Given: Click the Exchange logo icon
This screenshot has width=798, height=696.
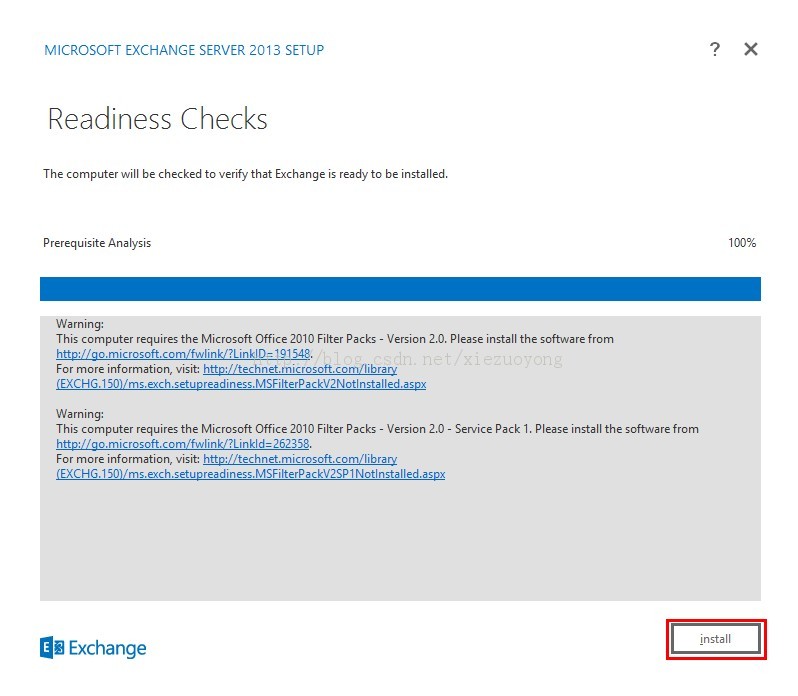Looking at the screenshot, I should (52, 648).
